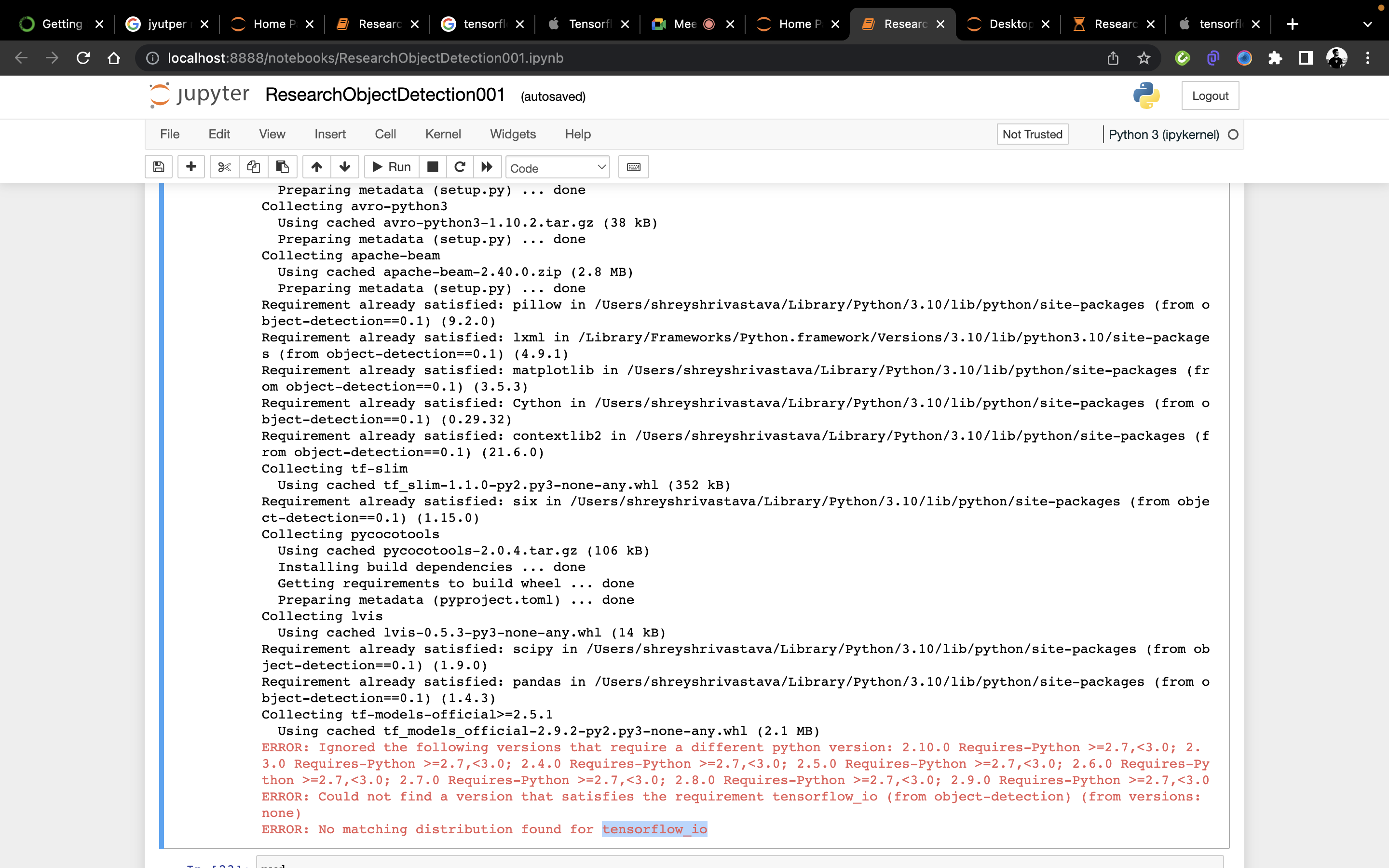The image size is (1389, 868).
Task: Cut selected cells with scissors icon
Action: [224, 167]
